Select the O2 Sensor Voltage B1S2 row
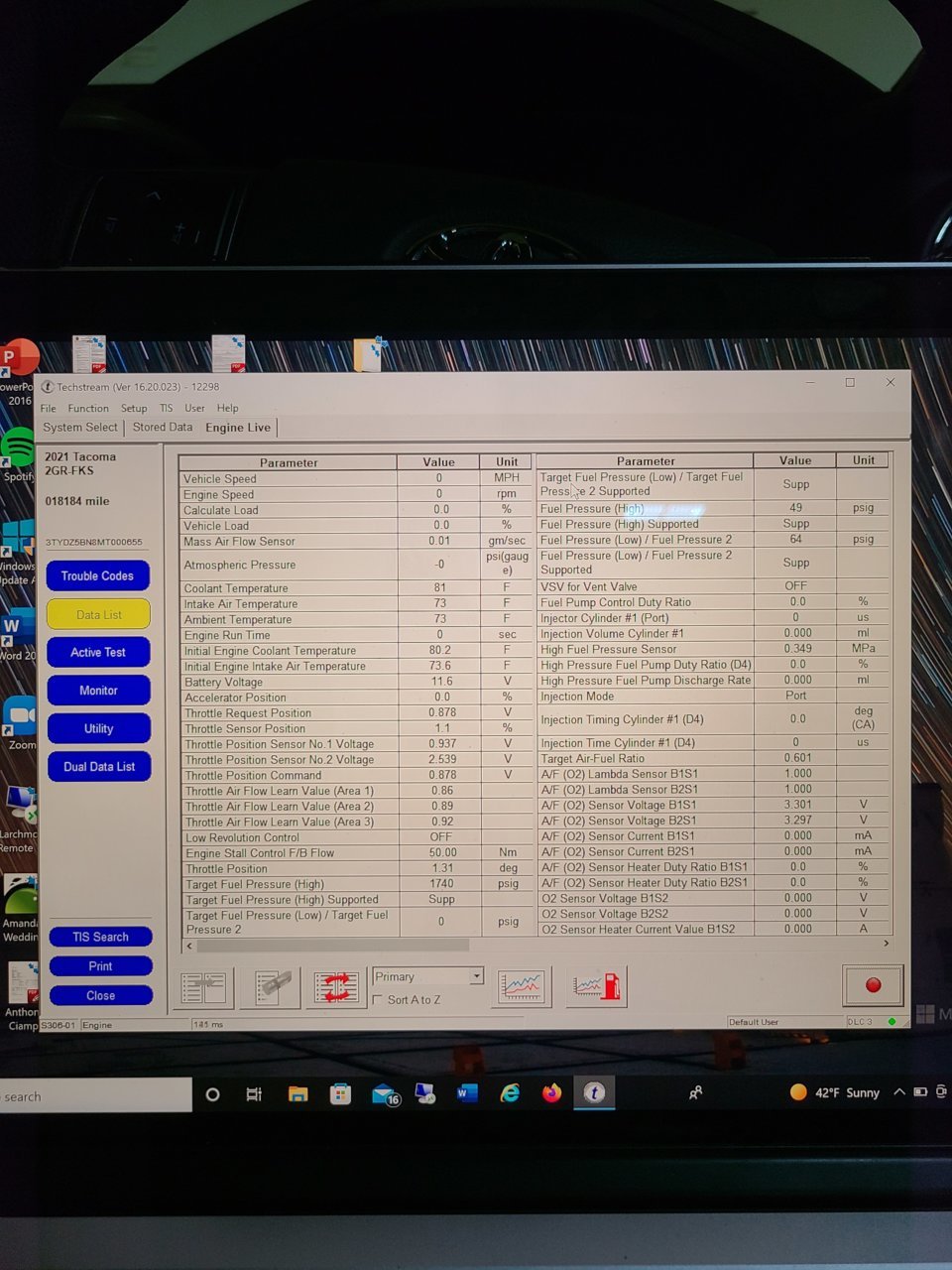The height and width of the screenshot is (1270, 952). click(712, 898)
